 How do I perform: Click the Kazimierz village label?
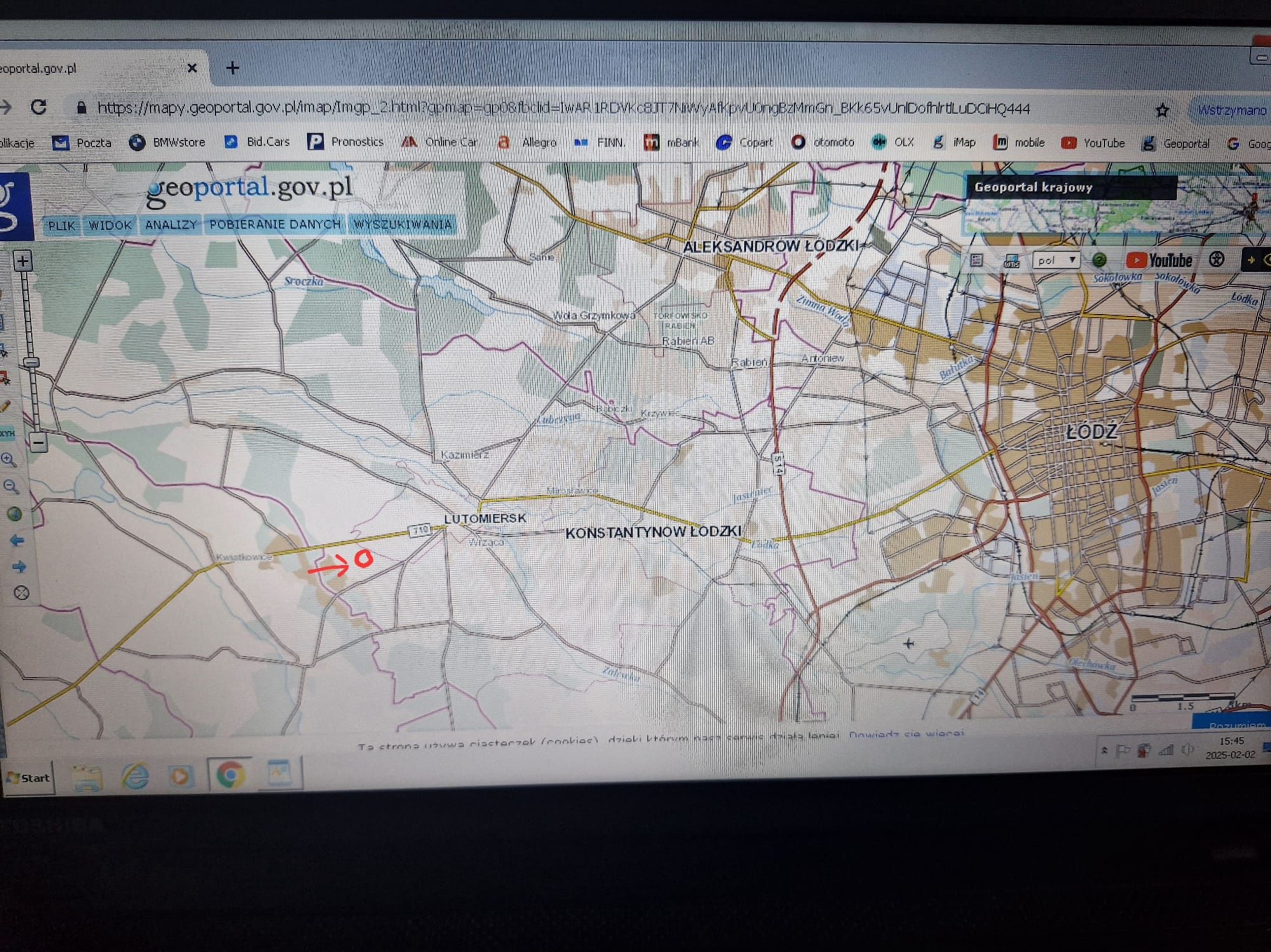pyautogui.click(x=465, y=455)
